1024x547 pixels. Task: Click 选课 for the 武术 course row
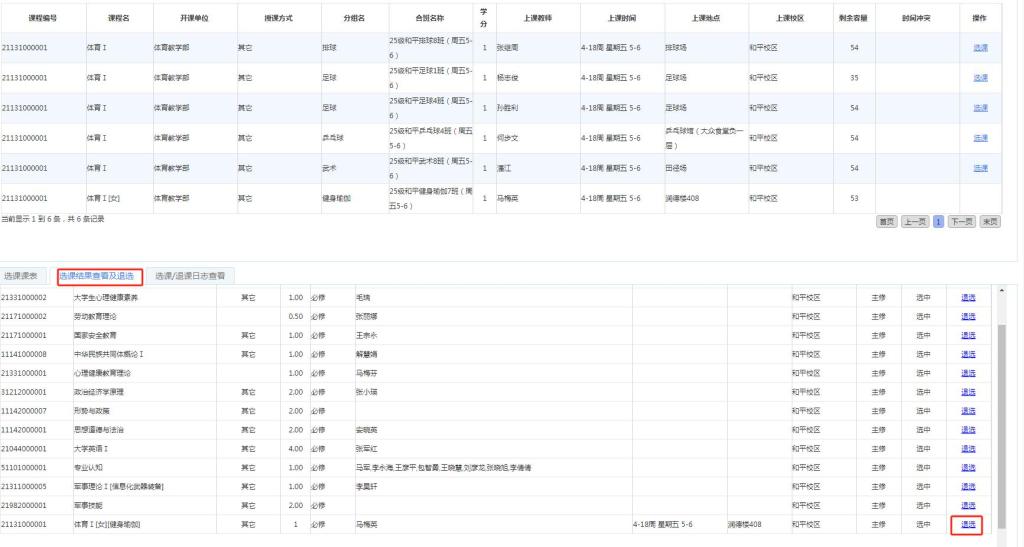click(979, 168)
